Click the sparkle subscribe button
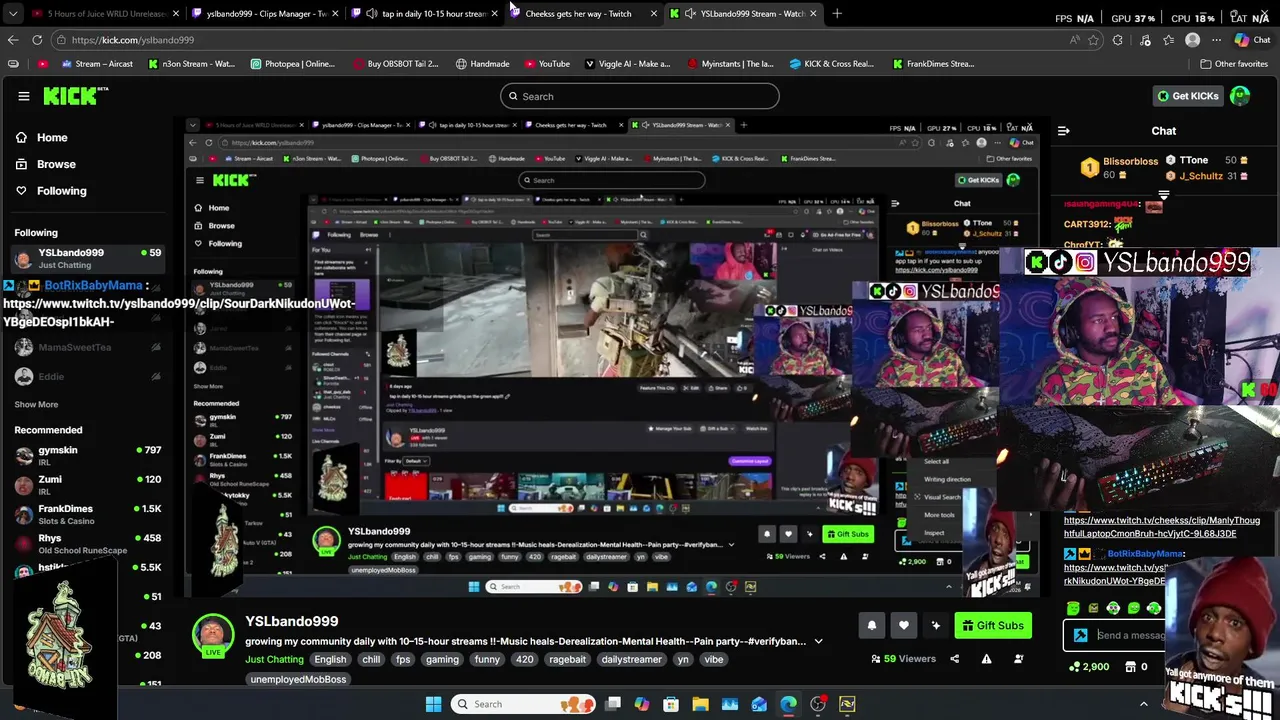This screenshot has height=720, width=1280. (936, 626)
